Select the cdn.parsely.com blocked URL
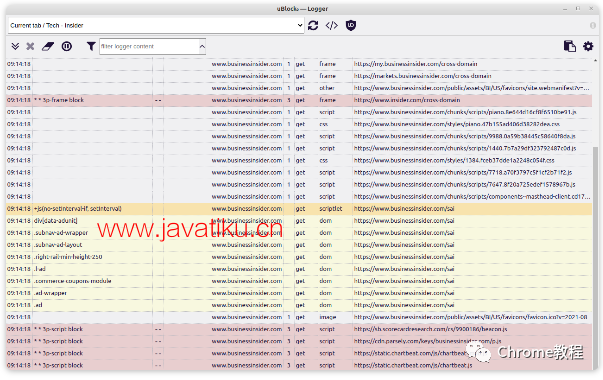This screenshot has width=603, height=380. click(427, 341)
